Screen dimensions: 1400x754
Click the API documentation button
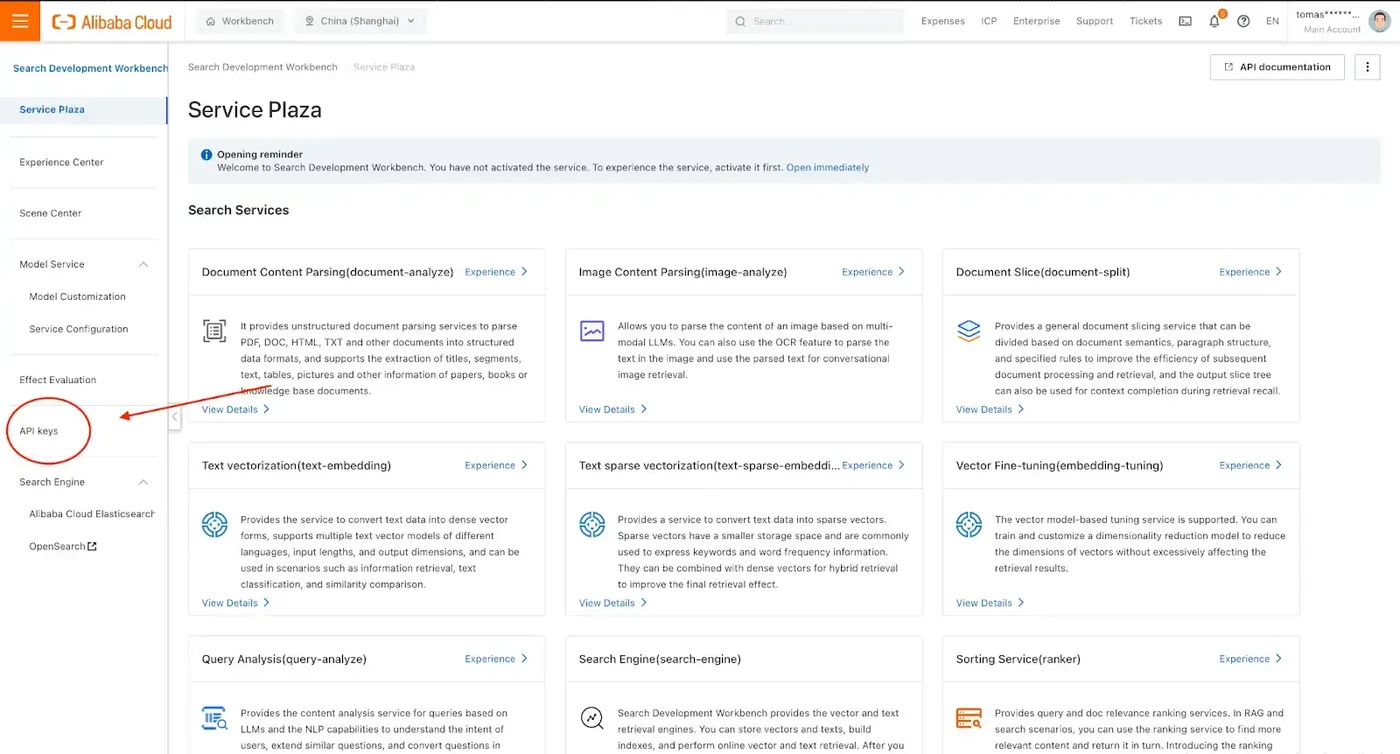click(x=1276, y=67)
